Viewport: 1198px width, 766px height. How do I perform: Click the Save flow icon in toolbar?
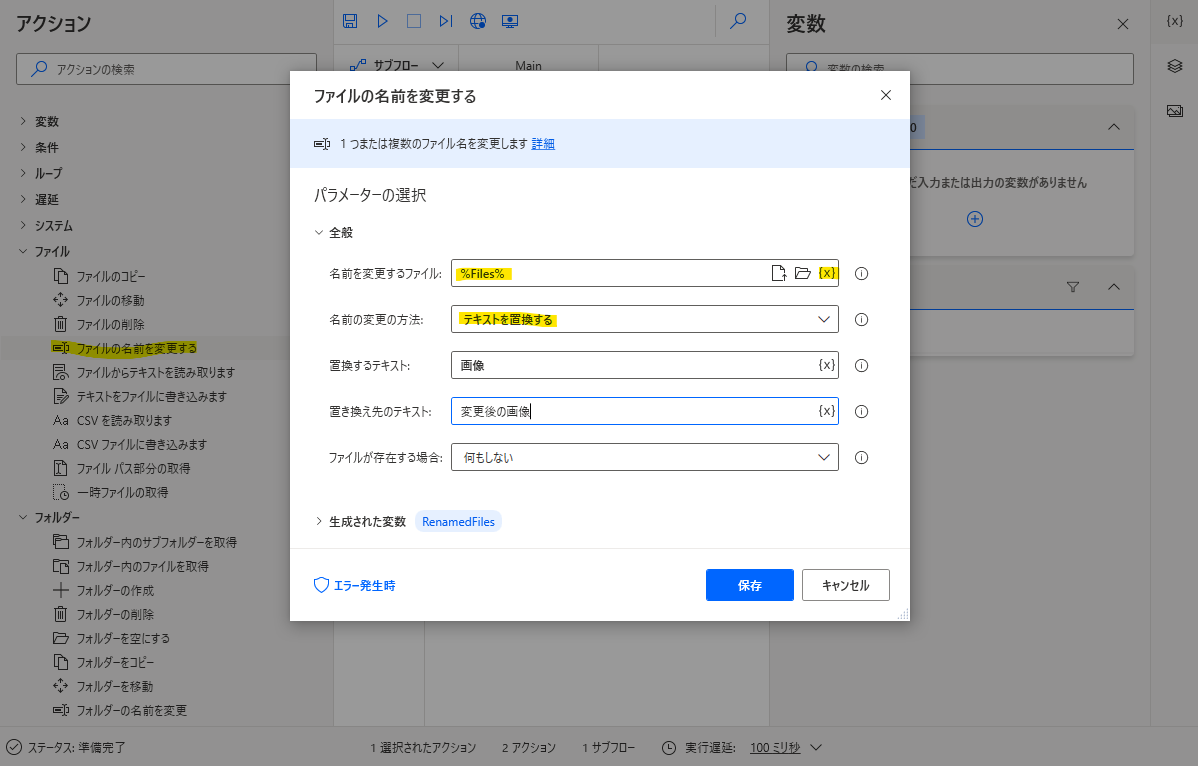click(351, 20)
